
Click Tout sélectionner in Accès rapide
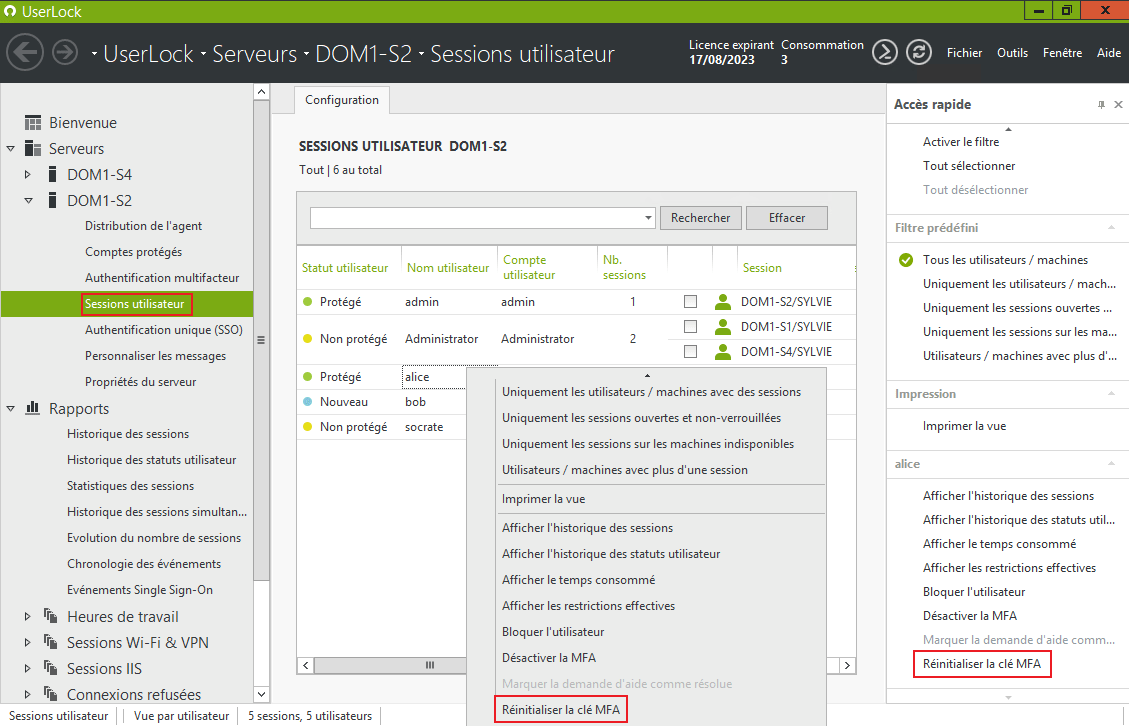(968, 166)
